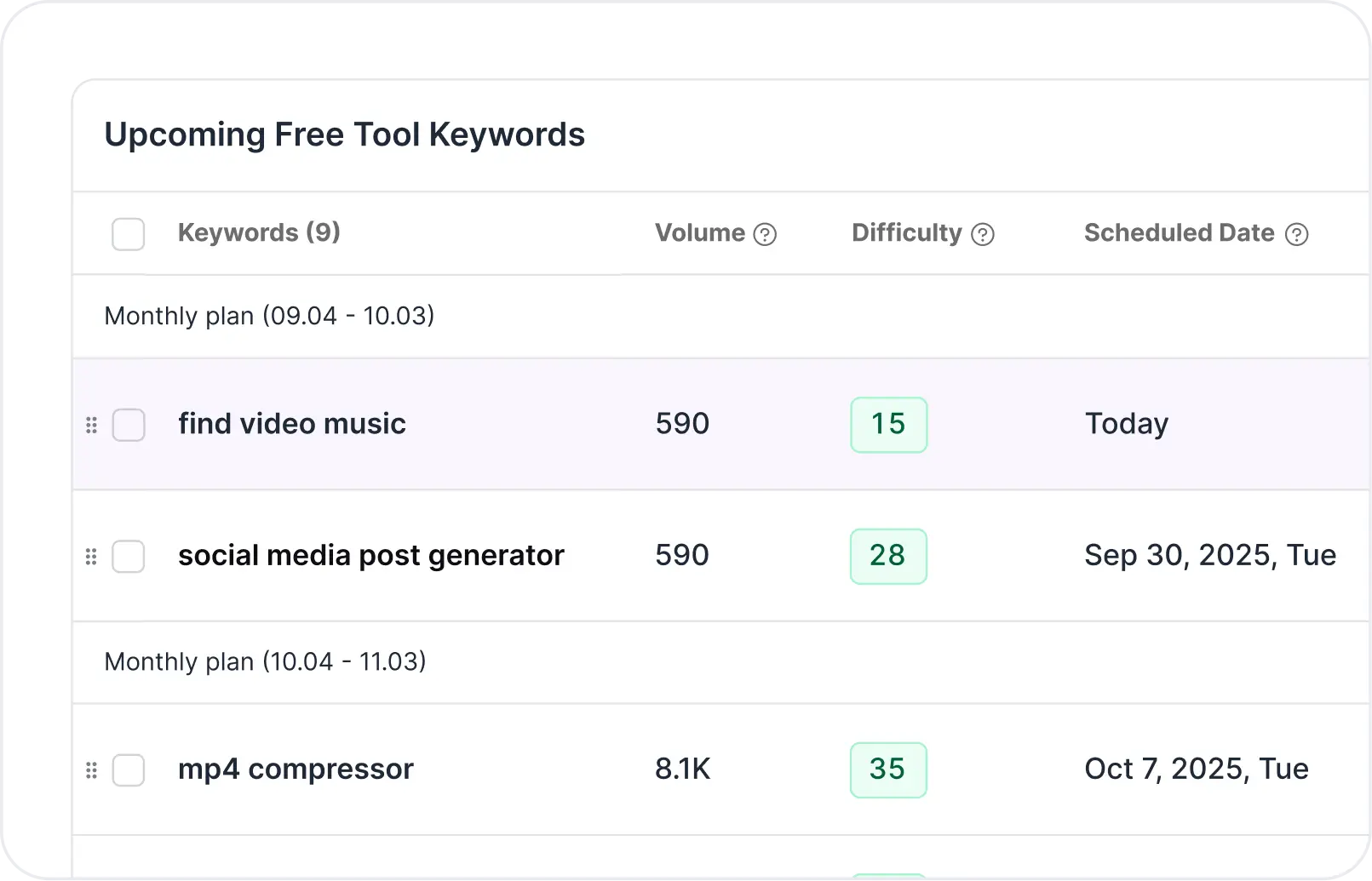Click the Difficulty help question mark icon
1372x881 pixels.
pos(982,234)
